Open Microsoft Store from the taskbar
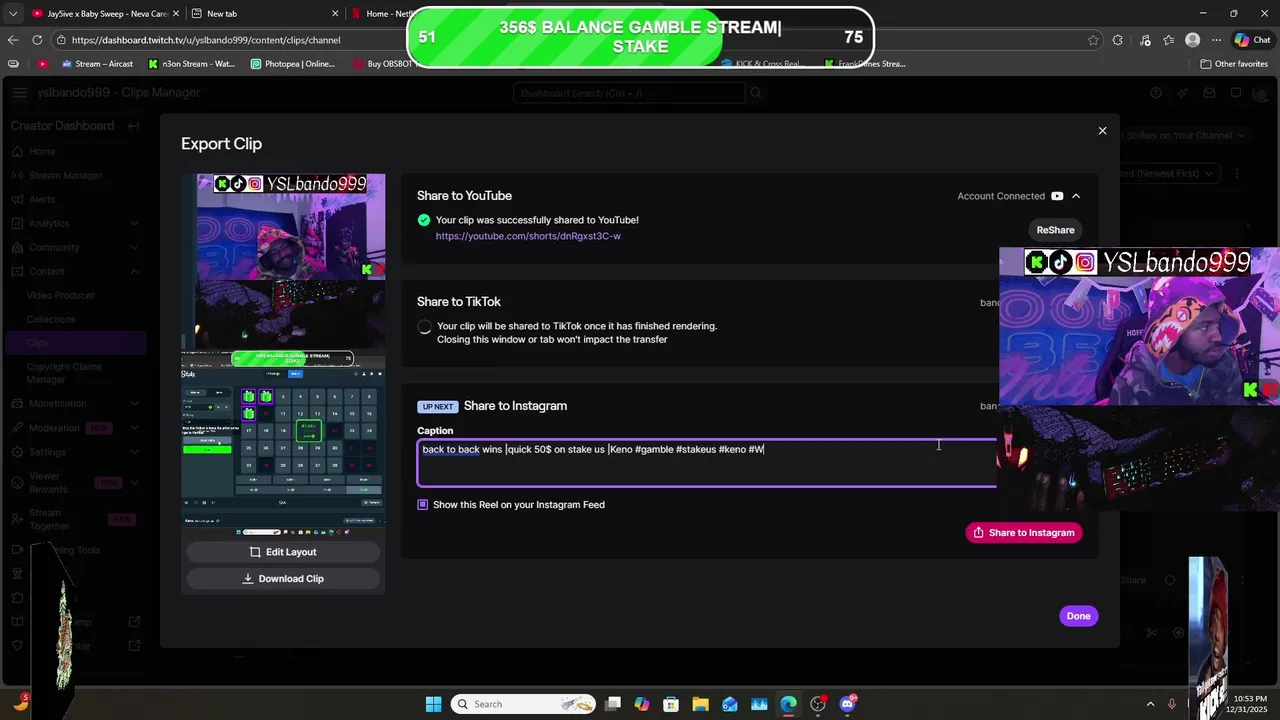This screenshot has height=720, width=1280. coord(671,704)
